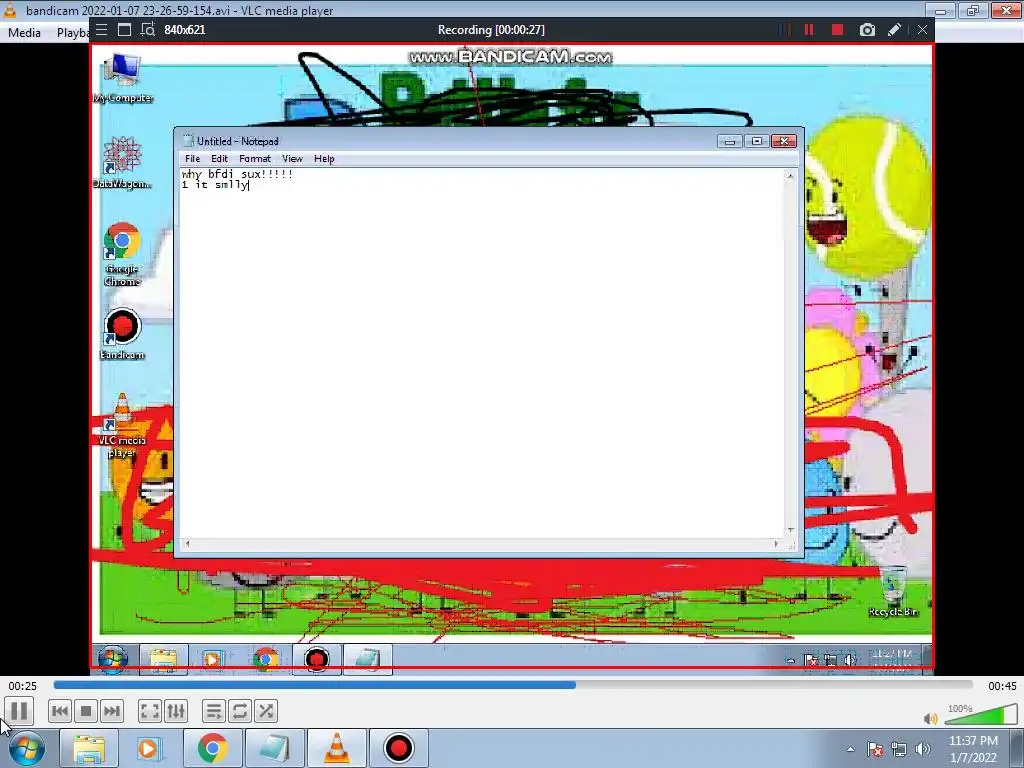Click the Recycle Bin icon in the video
This screenshot has width=1024, height=768.
pyautogui.click(x=893, y=592)
